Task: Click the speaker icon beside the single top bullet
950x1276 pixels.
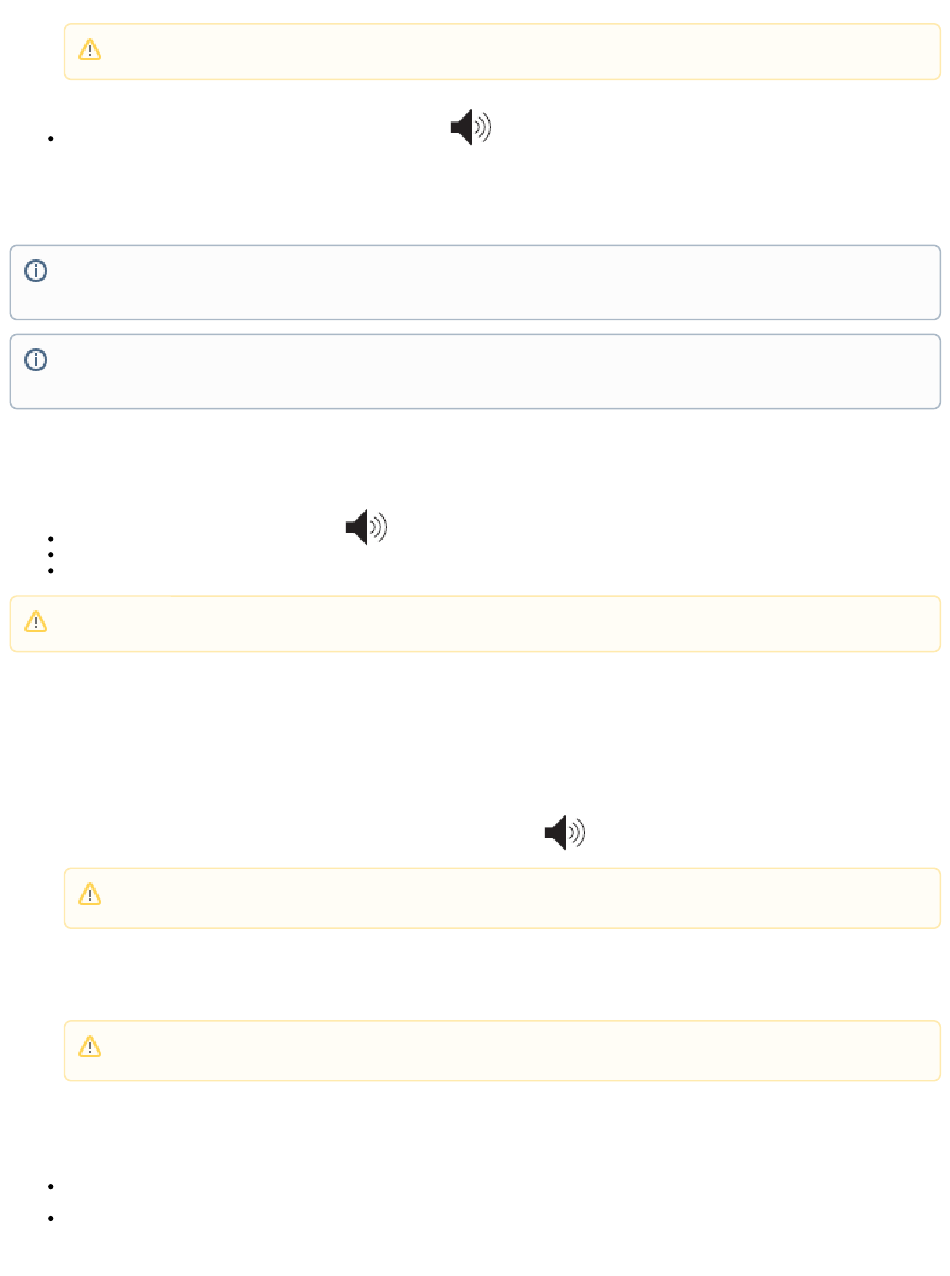Action: click(x=471, y=128)
